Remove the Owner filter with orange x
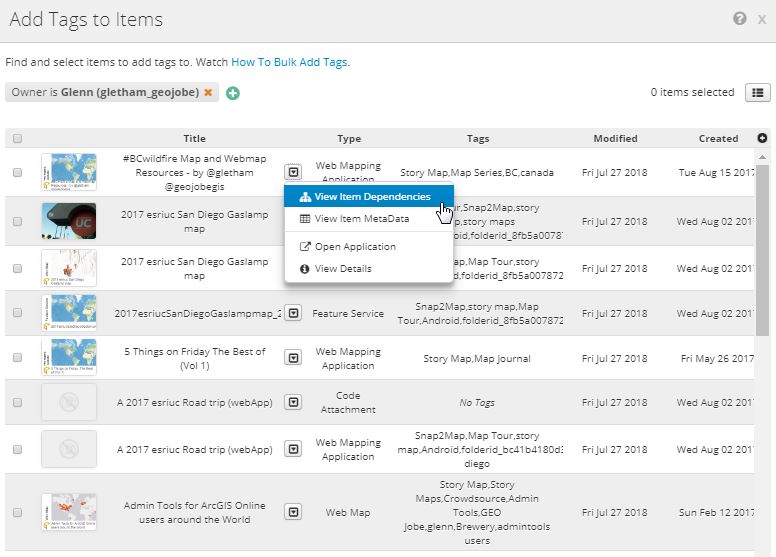Image resolution: width=776 pixels, height=557 pixels. pos(208,93)
